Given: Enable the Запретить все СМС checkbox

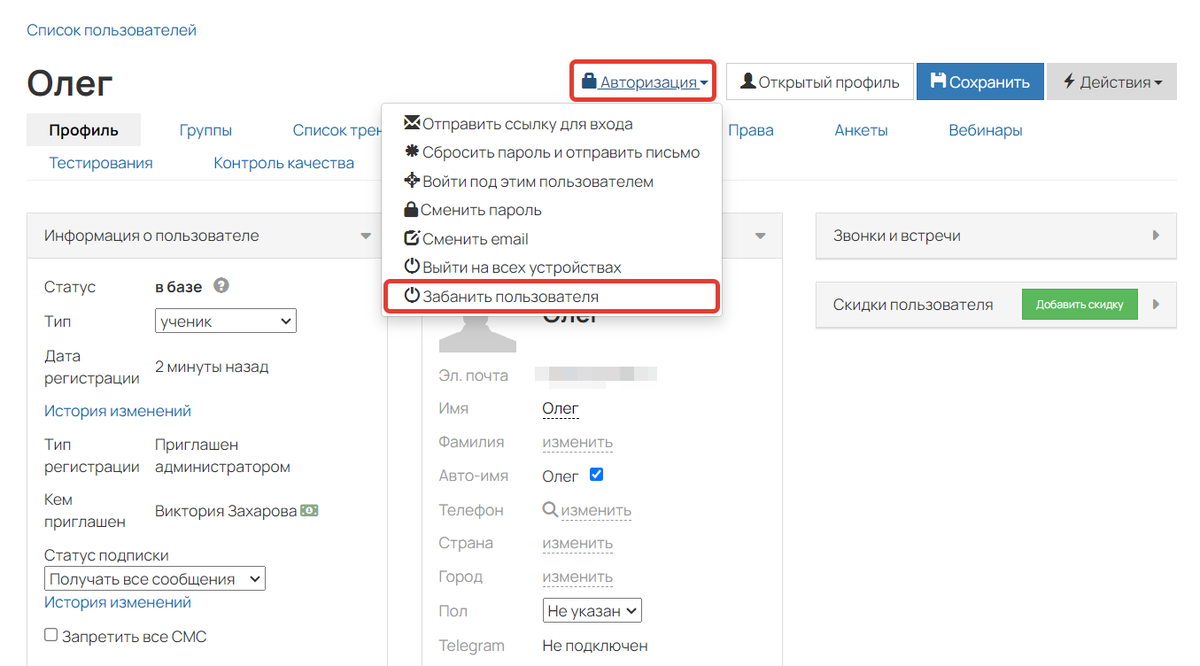Looking at the screenshot, I should point(51,635).
